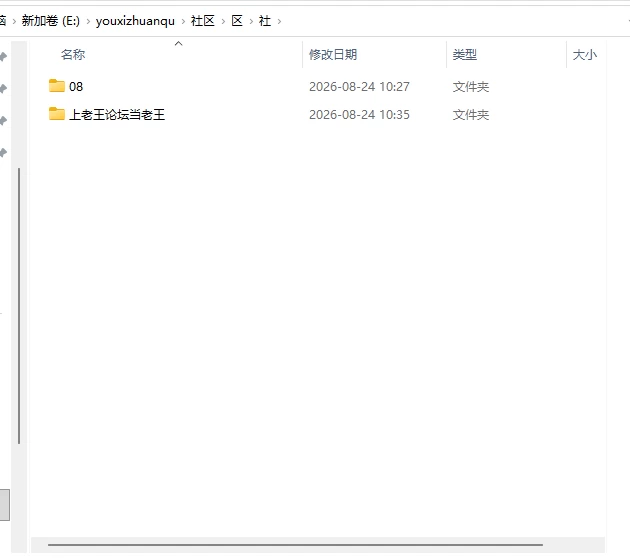Viewport: 630px width, 558px height.
Task: Expand chevron after 新加卷 (E:)
Action: [88, 21]
